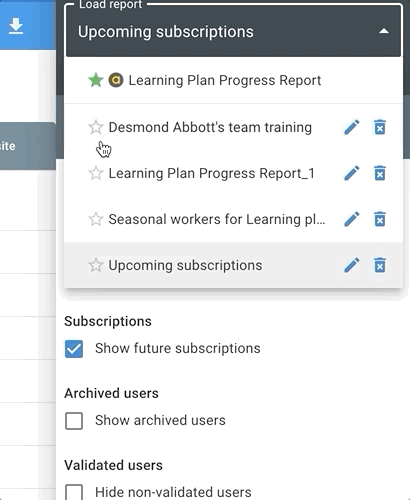Check Hide non-validated users
Image resolution: width=410 pixels, height=500 pixels.
pyautogui.click(x=74, y=492)
